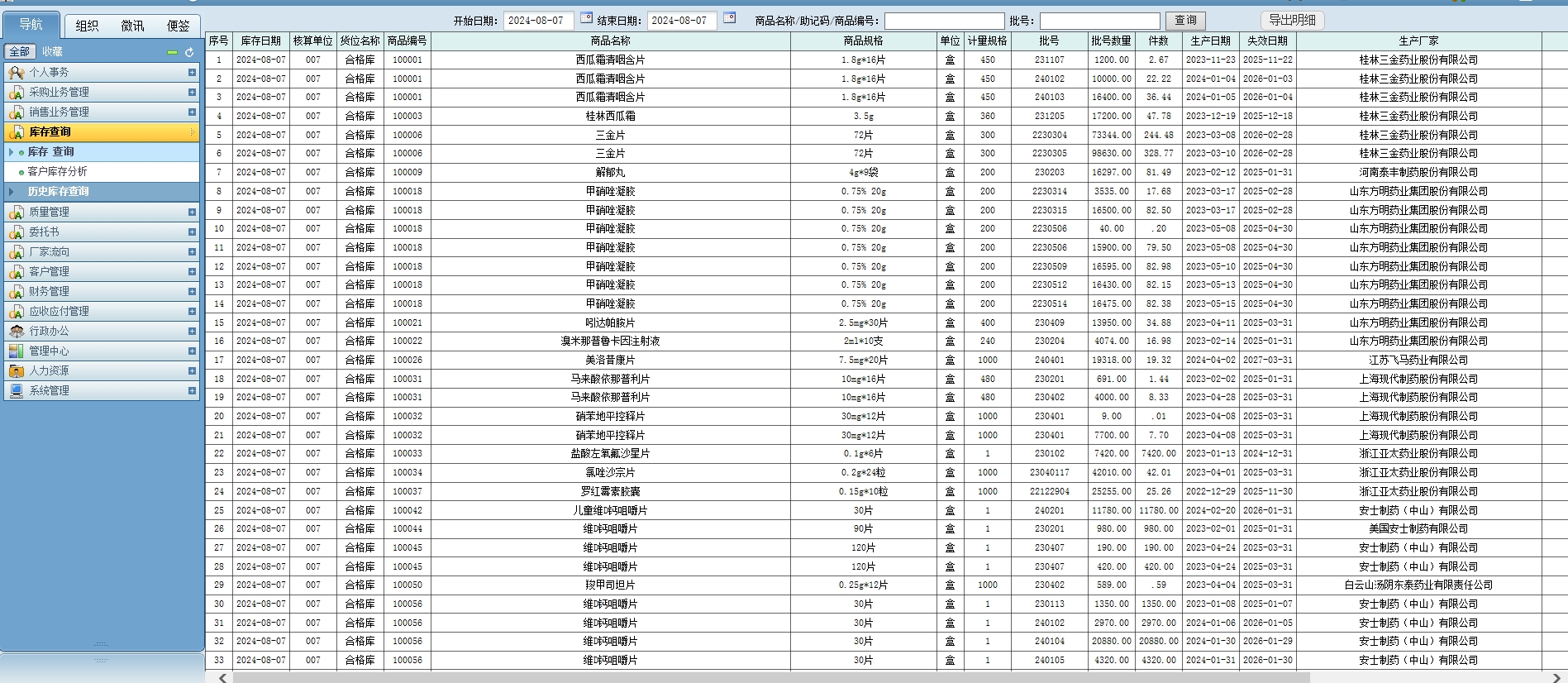Click the scroll-left arrow of horizontal scrollbar
The image size is (1568, 683).
point(222,677)
